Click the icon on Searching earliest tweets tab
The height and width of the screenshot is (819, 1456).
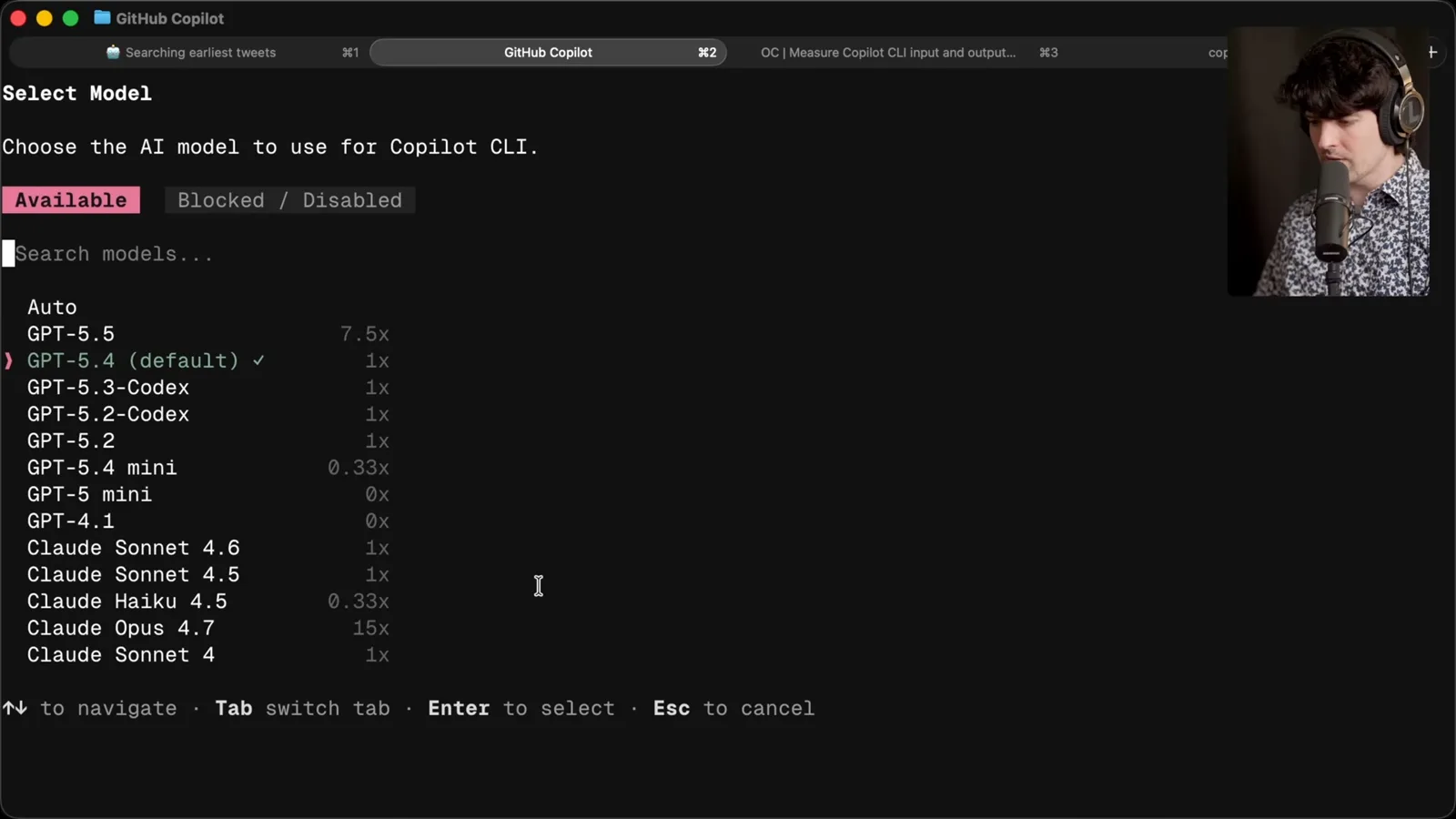tap(113, 53)
